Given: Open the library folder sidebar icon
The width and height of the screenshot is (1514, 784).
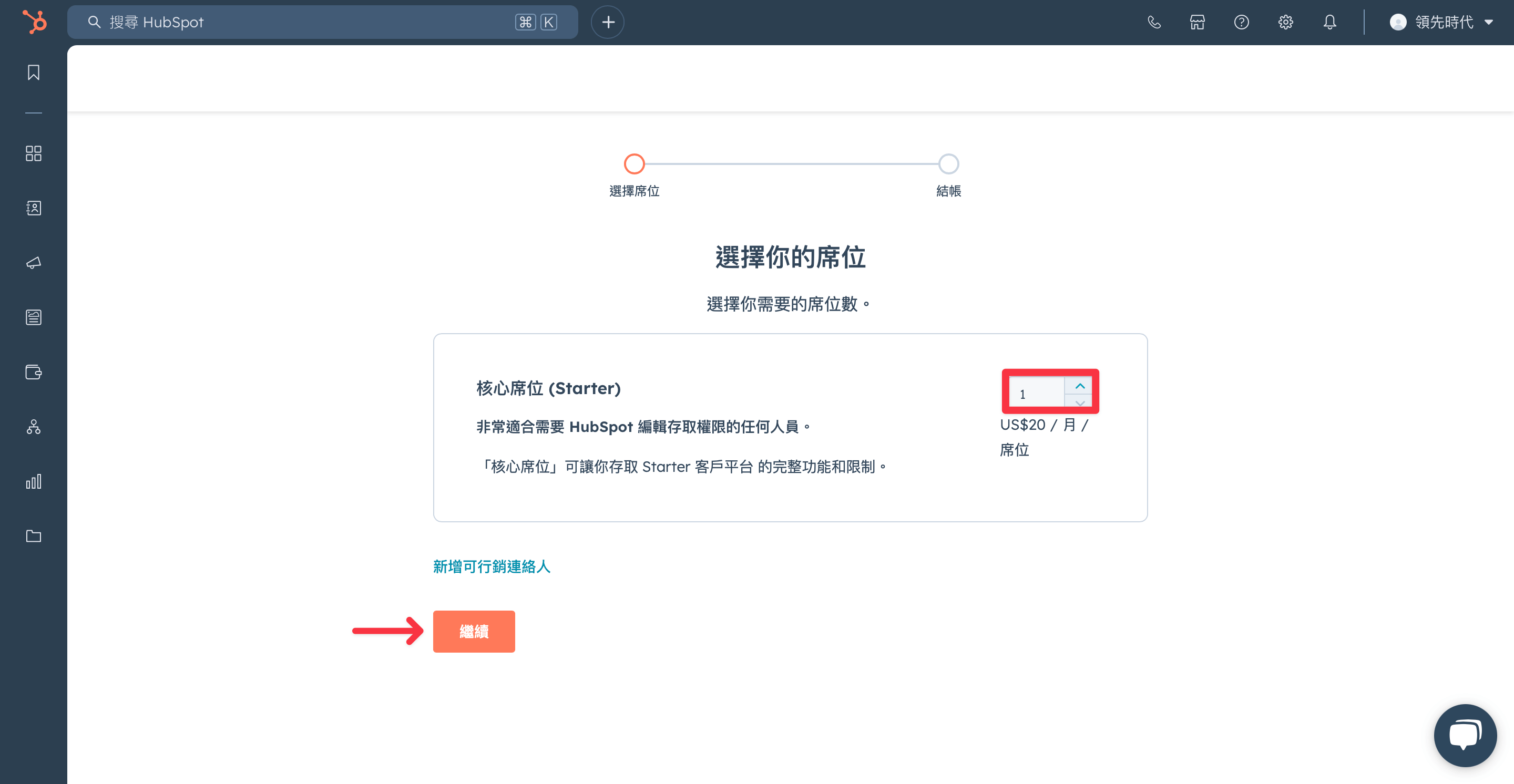Looking at the screenshot, I should 34,535.
